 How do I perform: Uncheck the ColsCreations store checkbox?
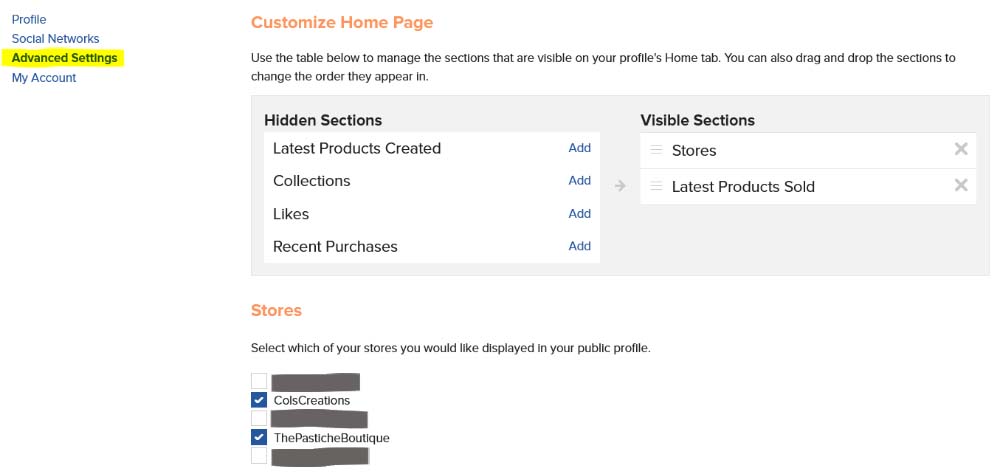coord(259,400)
